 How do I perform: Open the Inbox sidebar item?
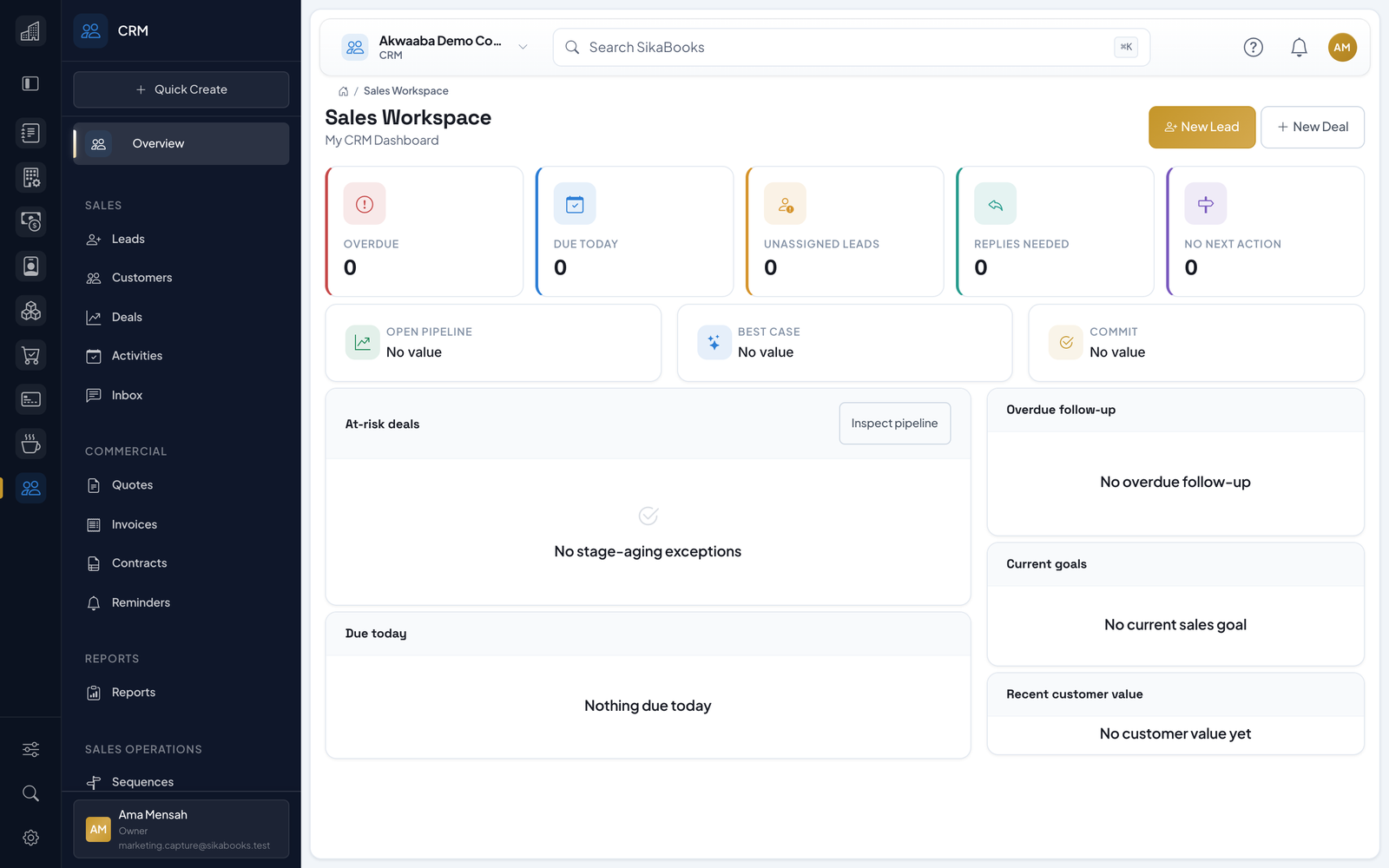181,395
